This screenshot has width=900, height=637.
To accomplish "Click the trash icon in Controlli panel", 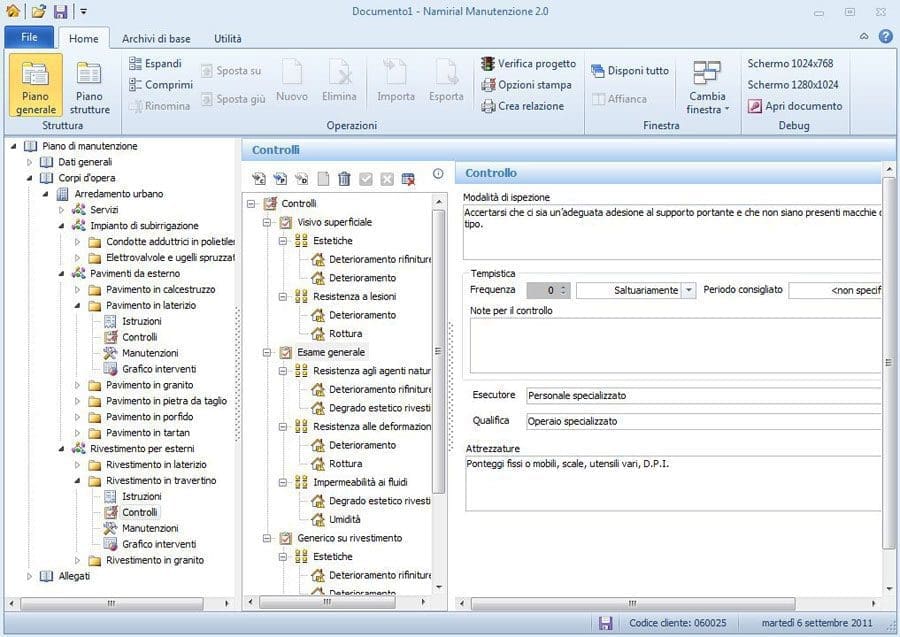I will click(x=346, y=177).
